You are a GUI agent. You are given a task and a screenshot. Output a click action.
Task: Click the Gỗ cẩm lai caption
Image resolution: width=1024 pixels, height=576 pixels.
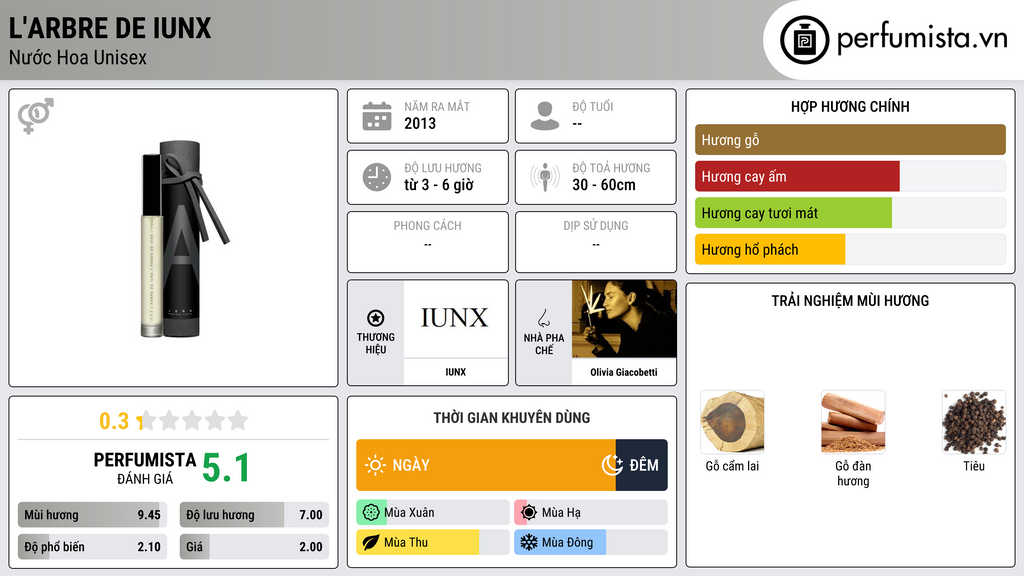(x=732, y=466)
